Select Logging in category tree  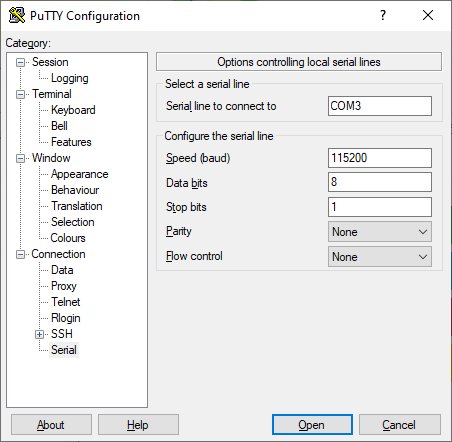pos(70,78)
